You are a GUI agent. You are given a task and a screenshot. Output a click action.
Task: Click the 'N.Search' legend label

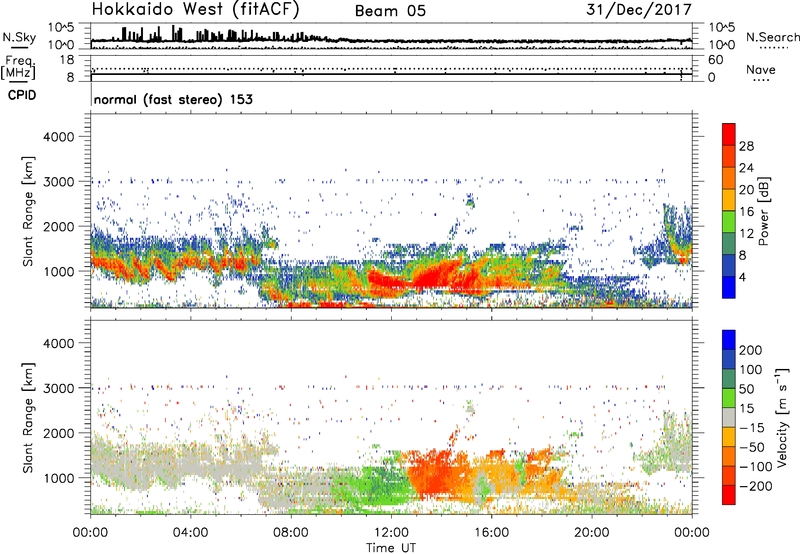click(772, 37)
